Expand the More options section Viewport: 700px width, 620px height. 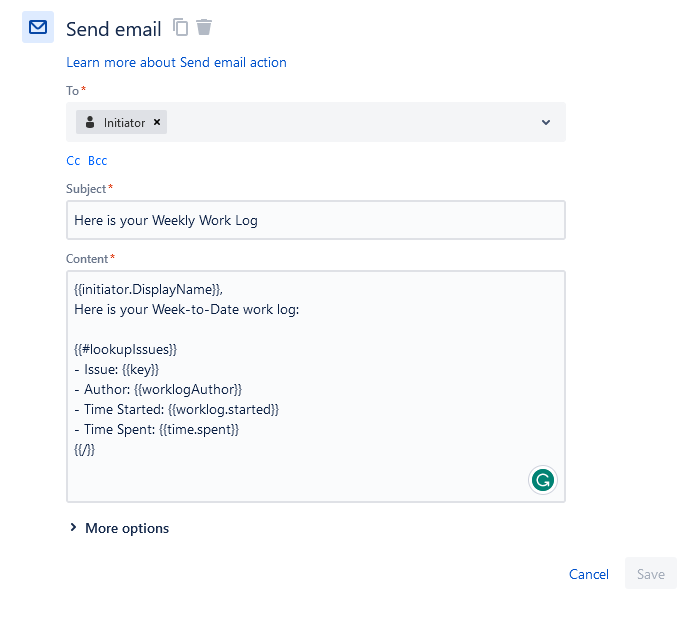(x=119, y=528)
